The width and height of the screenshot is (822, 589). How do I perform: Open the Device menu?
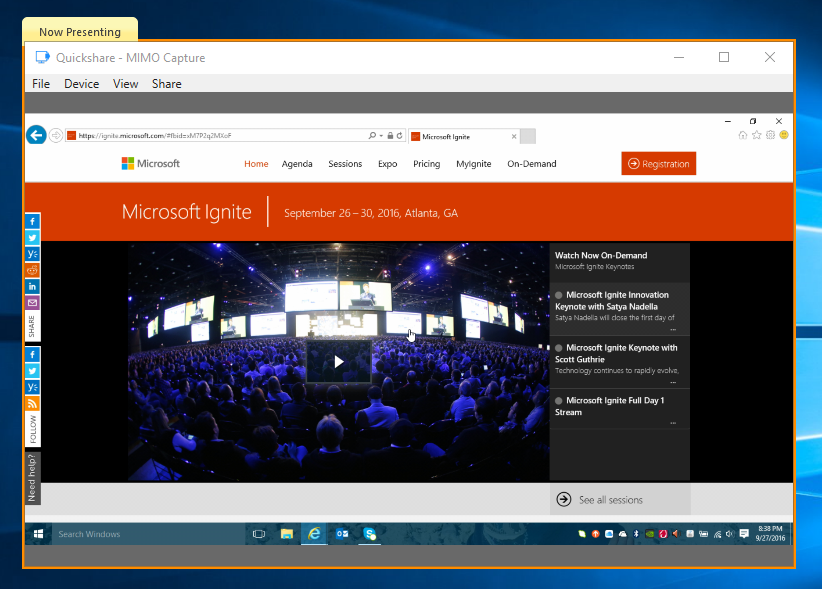click(x=81, y=84)
